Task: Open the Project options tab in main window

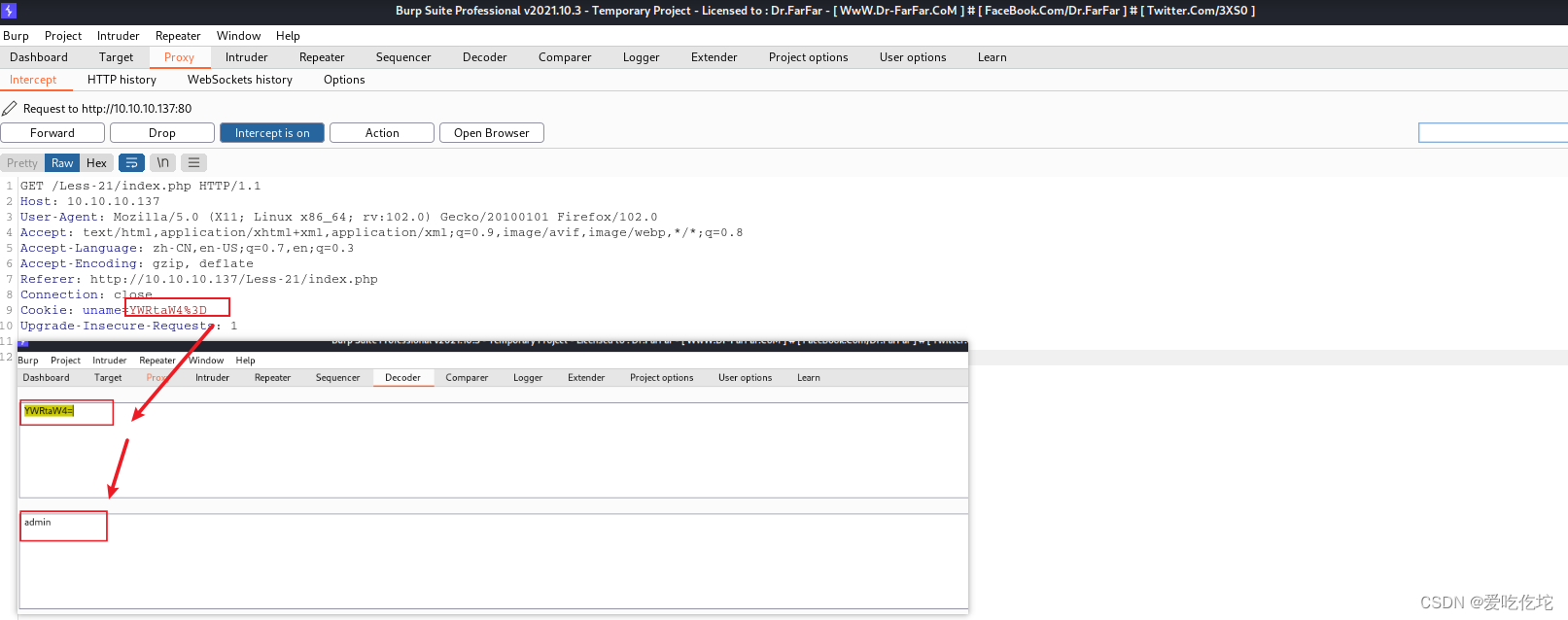Action: point(809,57)
